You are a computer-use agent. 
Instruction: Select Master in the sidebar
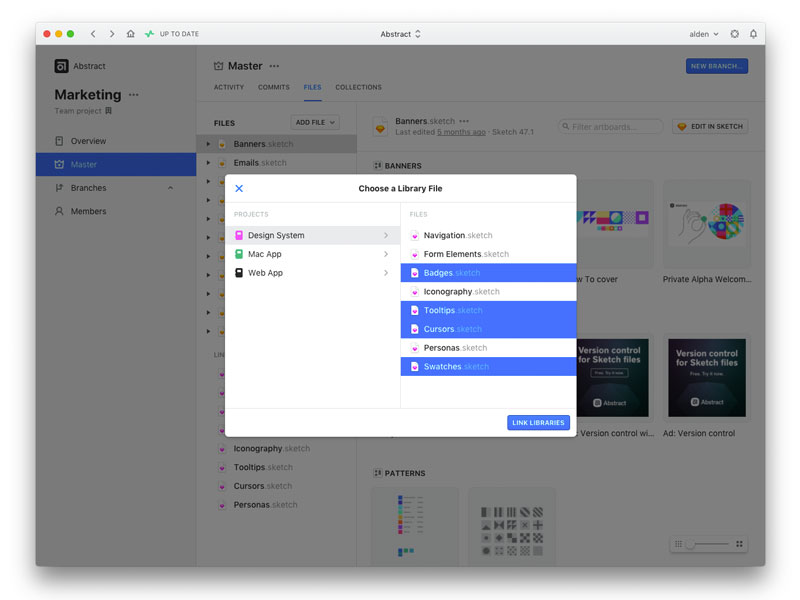click(x=116, y=164)
